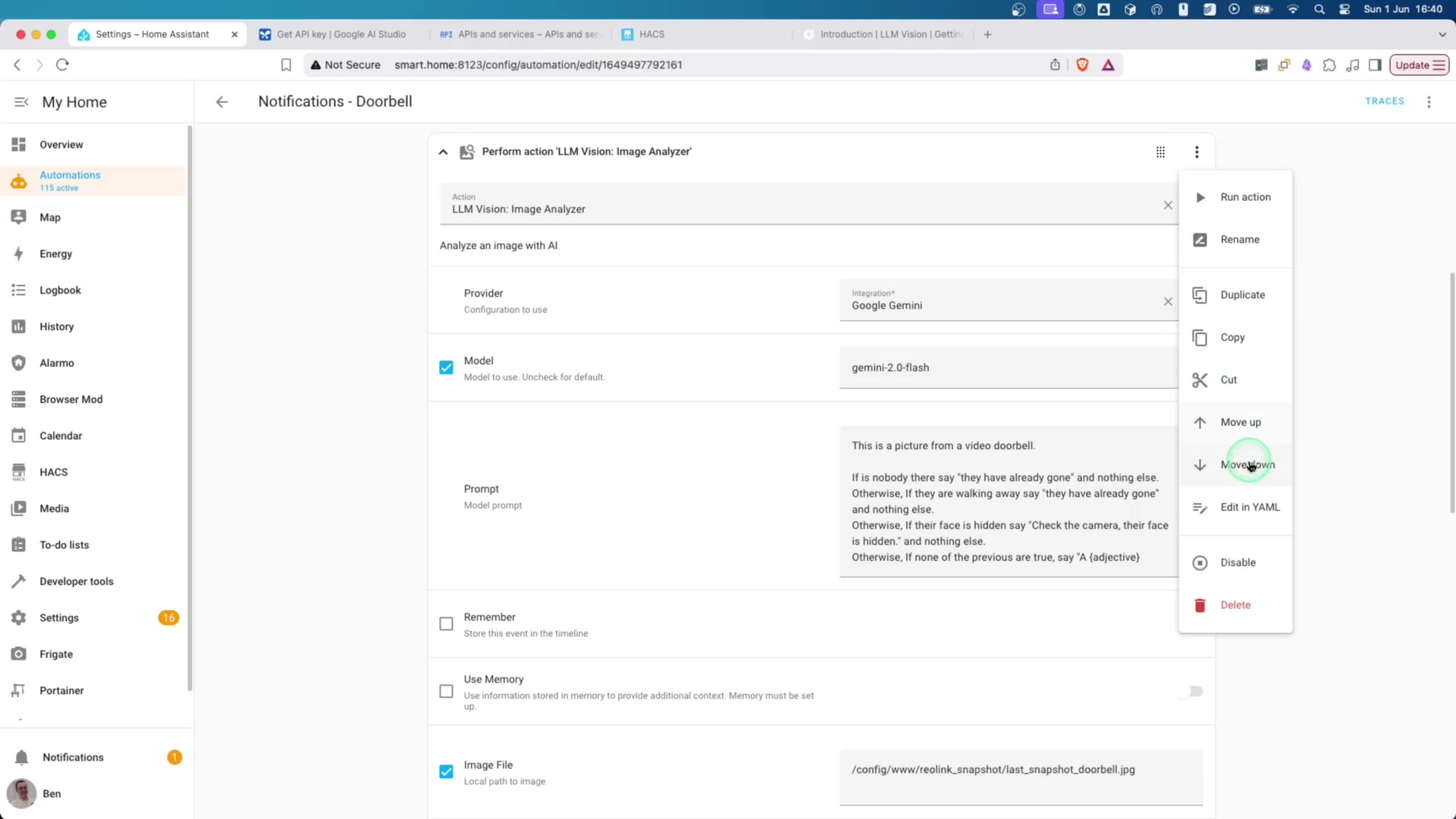This screenshot has width=1456, height=819.
Task: Open Developer tools in the sidebar
Action: pos(76,581)
